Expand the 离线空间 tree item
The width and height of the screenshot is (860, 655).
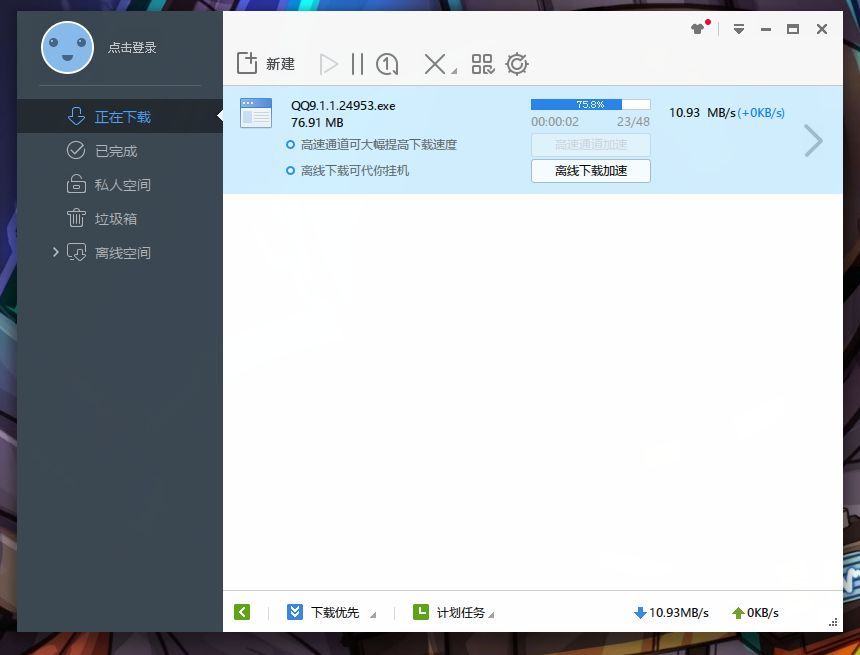tap(56, 253)
